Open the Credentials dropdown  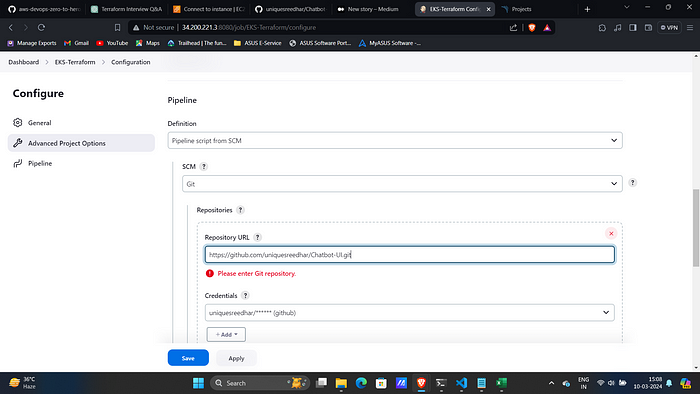coord(409,313)
